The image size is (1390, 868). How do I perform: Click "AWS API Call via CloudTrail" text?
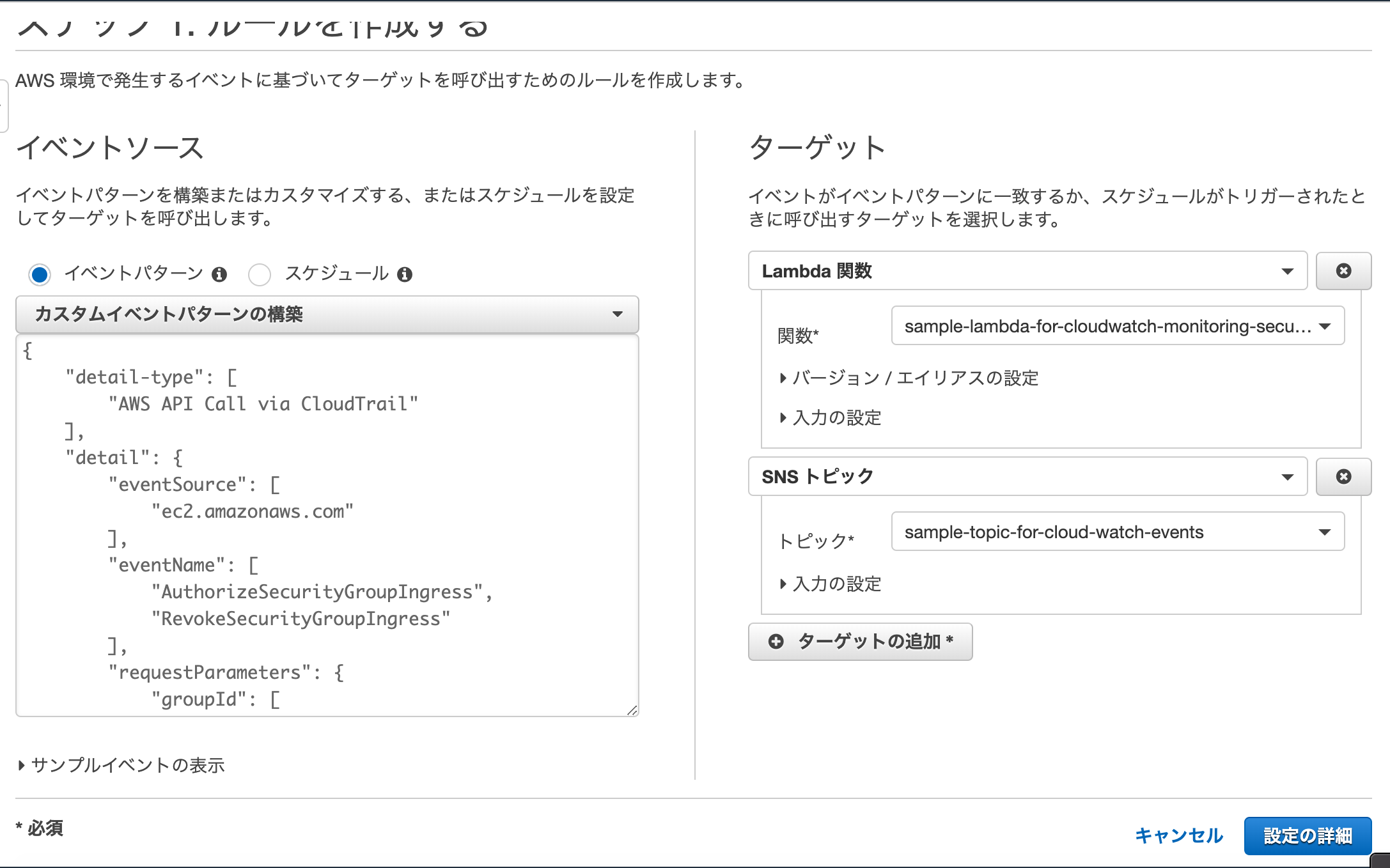(x=263, y=404)
